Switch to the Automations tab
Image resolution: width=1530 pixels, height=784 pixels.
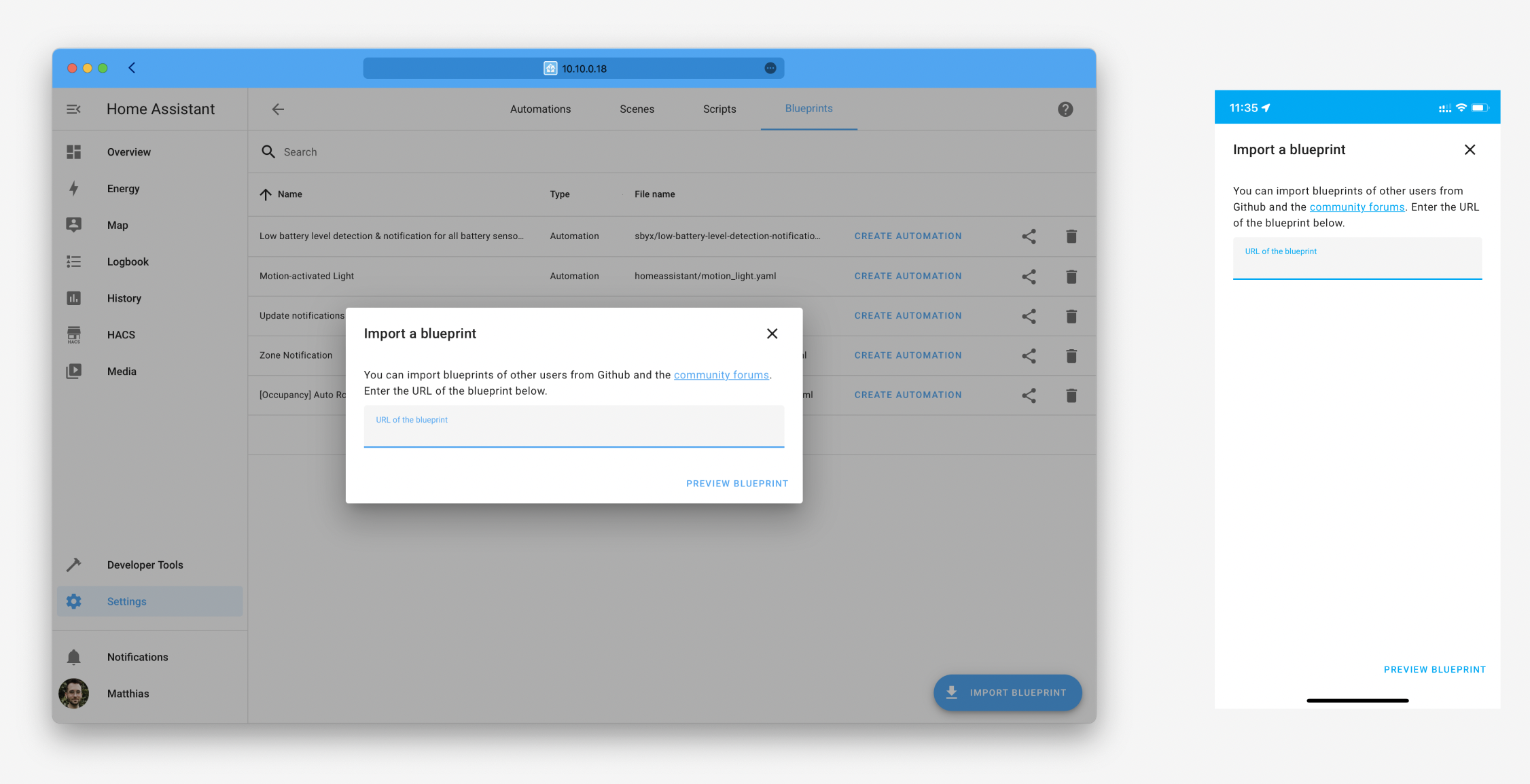click(x=540, y=109)
